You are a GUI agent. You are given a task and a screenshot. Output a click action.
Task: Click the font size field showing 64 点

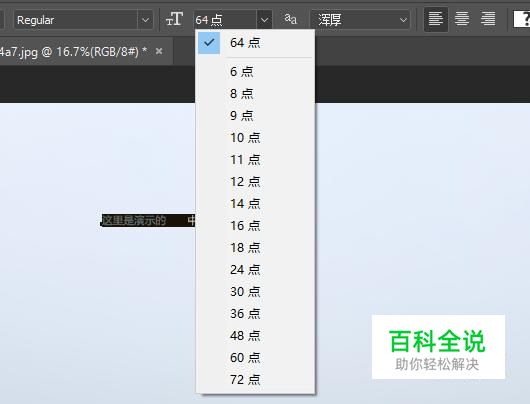click(225, 20)
